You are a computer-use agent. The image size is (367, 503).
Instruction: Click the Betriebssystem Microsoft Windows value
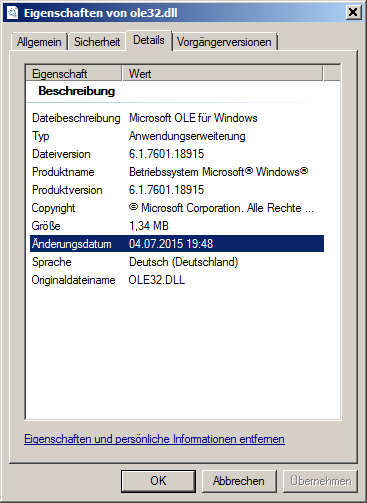pyautogui.click(x=218, y=172)
